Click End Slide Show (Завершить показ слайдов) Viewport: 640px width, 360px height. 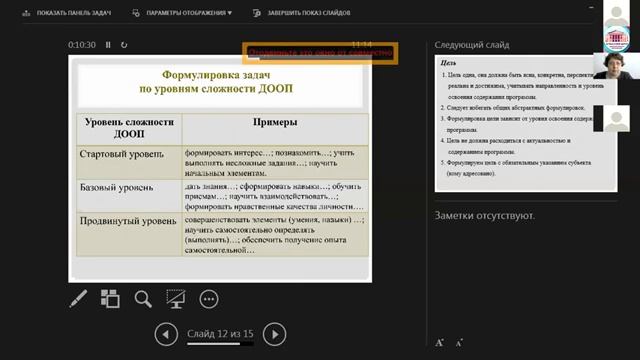(302, 13)
